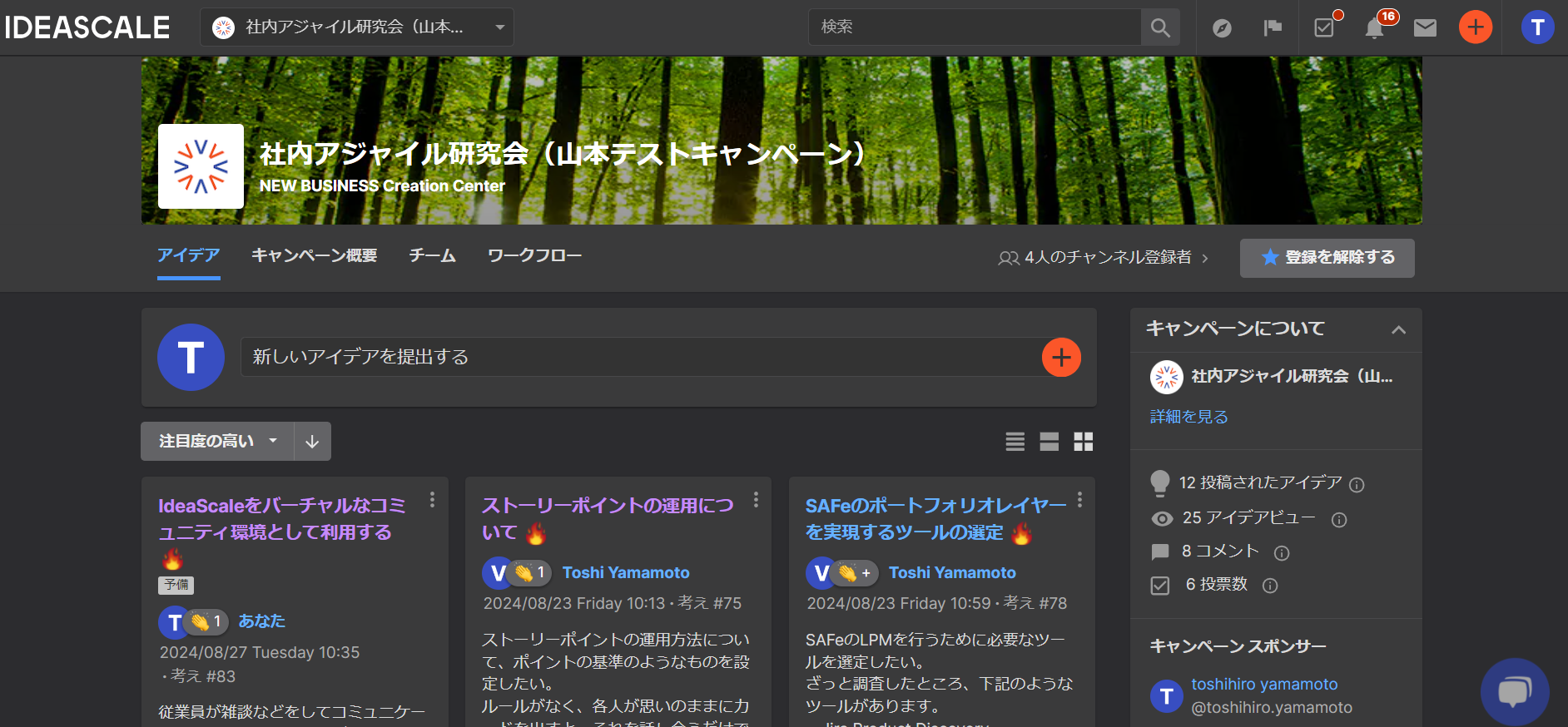Open options menu on ストーリーポイント idea card
The height and width of the screenshot is (727, 1568).
(x=756, y=499)
